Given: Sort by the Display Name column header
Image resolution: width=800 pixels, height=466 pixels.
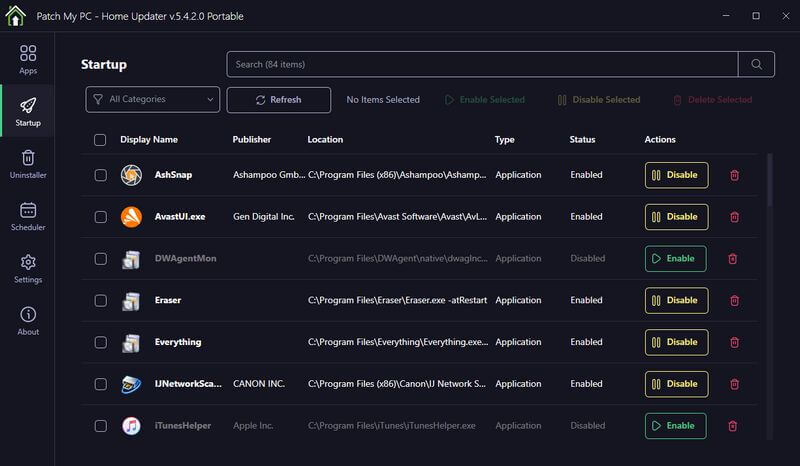Looking at the screenshot, I should click(x=149, y=140).
